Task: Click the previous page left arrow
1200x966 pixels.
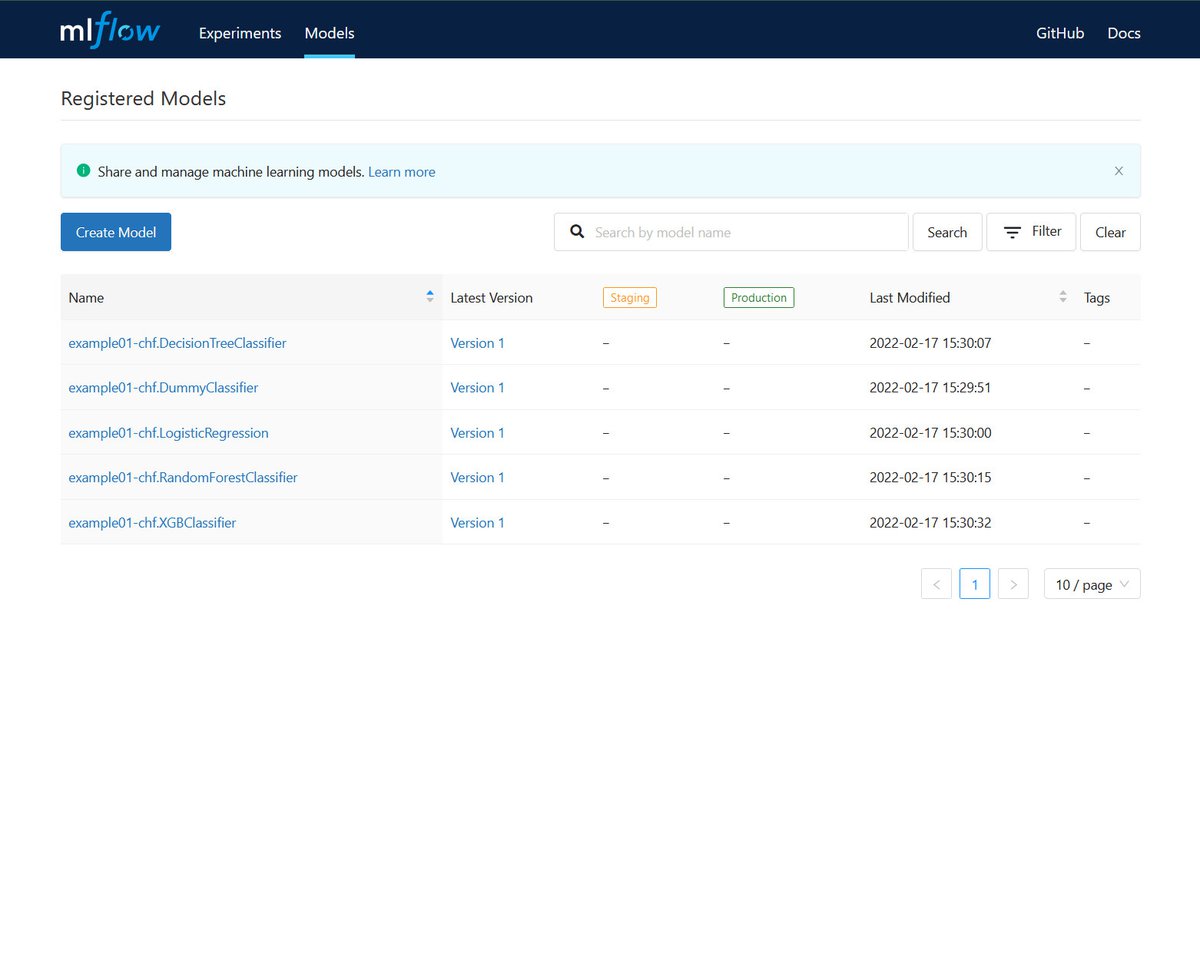Action: coord(936,583)
